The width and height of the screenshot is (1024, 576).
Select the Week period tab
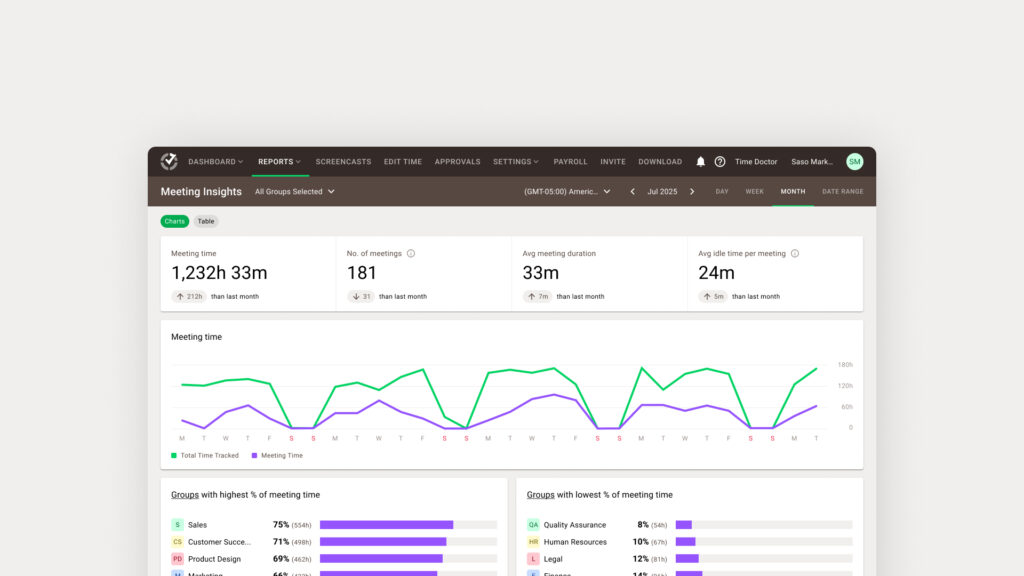pos(754,192)
